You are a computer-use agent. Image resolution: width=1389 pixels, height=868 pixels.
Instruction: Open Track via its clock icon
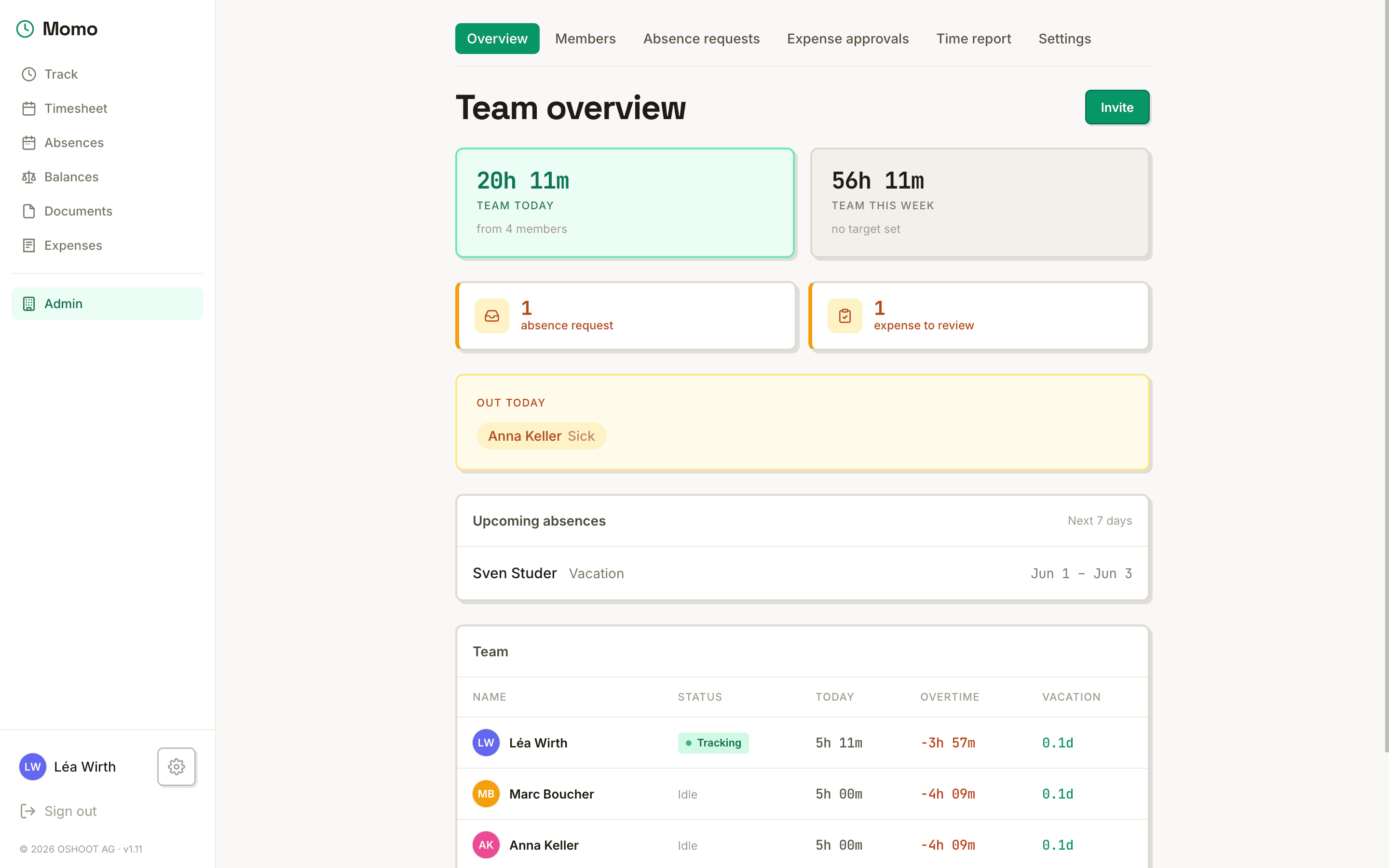tap(29, 74)
